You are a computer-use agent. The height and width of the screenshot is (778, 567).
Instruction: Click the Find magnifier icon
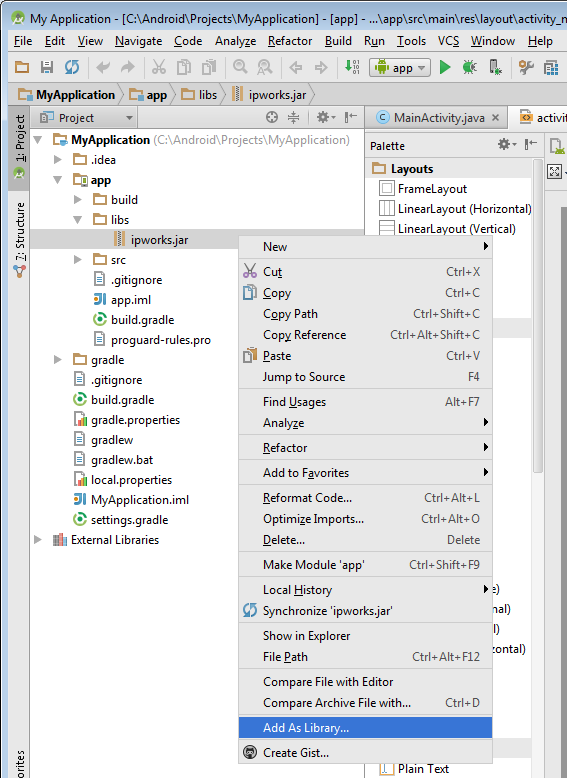(x=240, y=67)
